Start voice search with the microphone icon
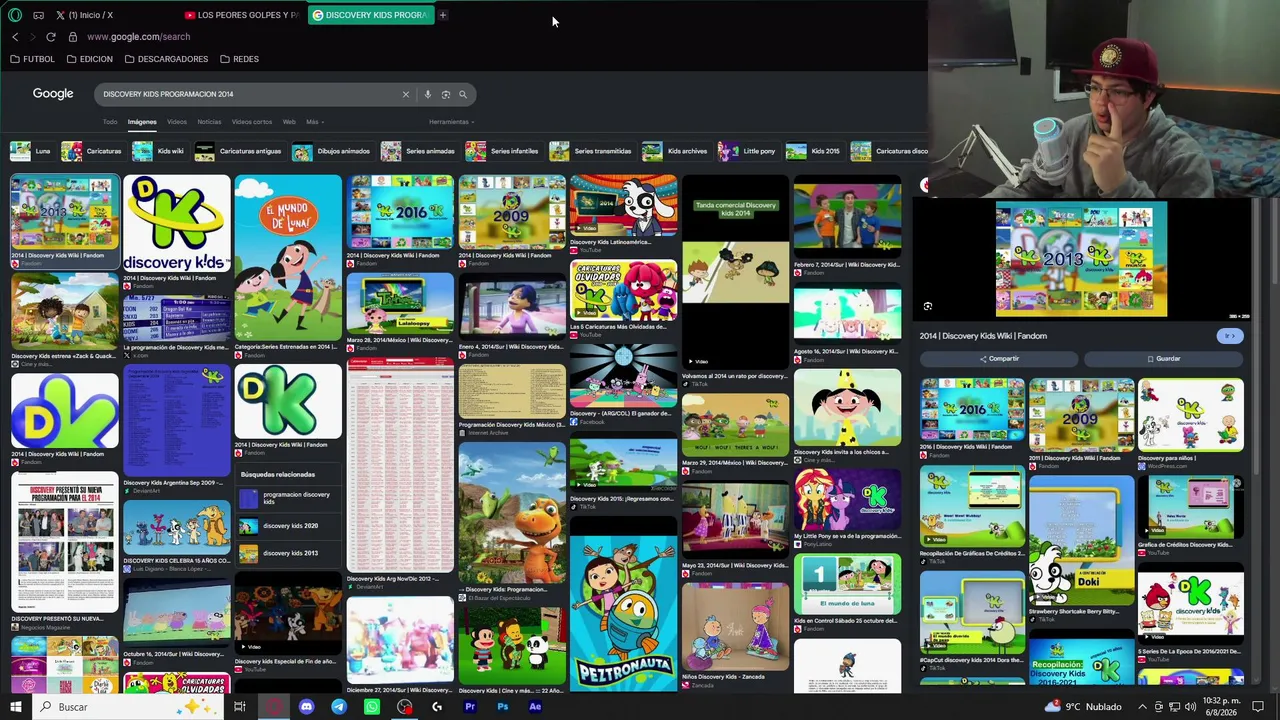 (427, 94)
